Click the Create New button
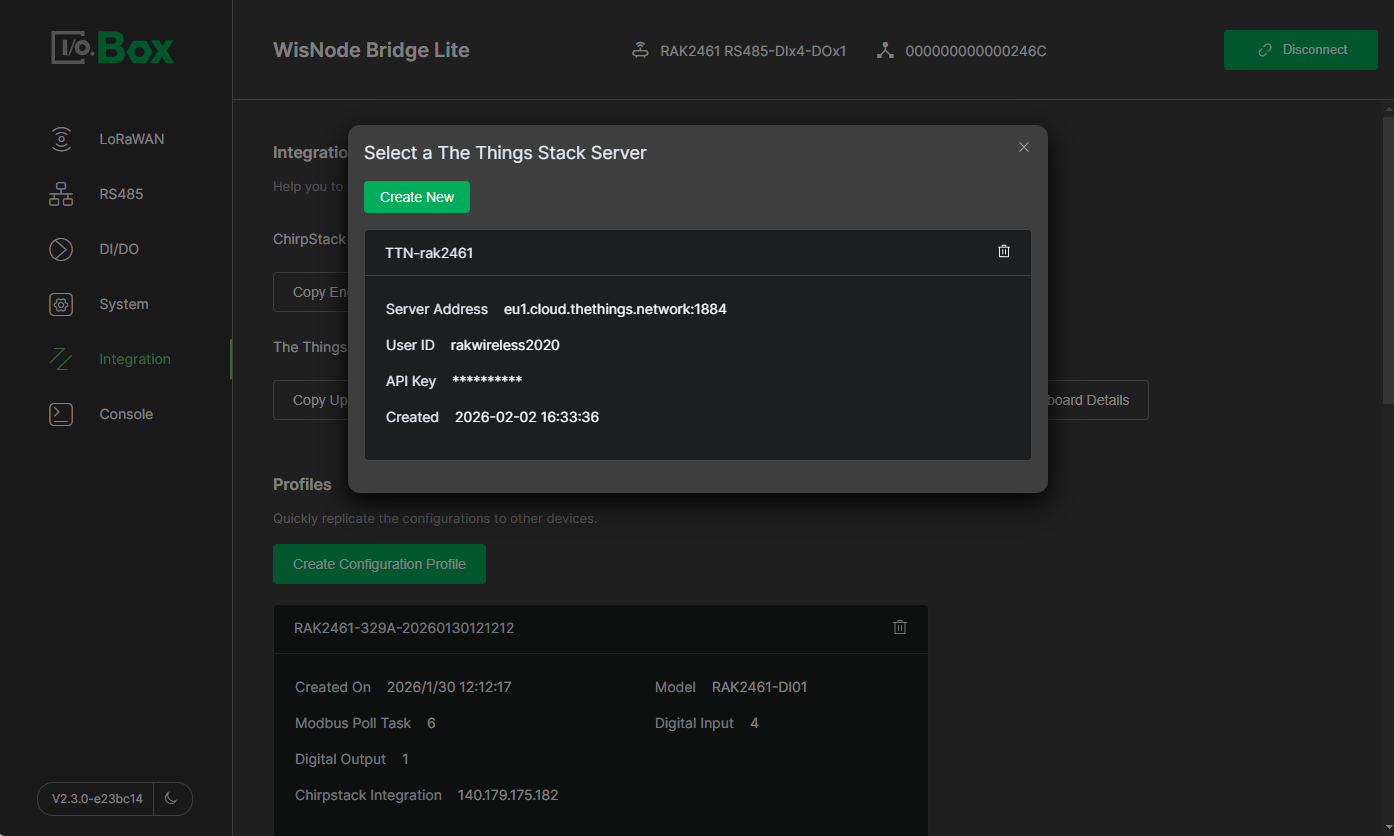 tap(417, 197)
